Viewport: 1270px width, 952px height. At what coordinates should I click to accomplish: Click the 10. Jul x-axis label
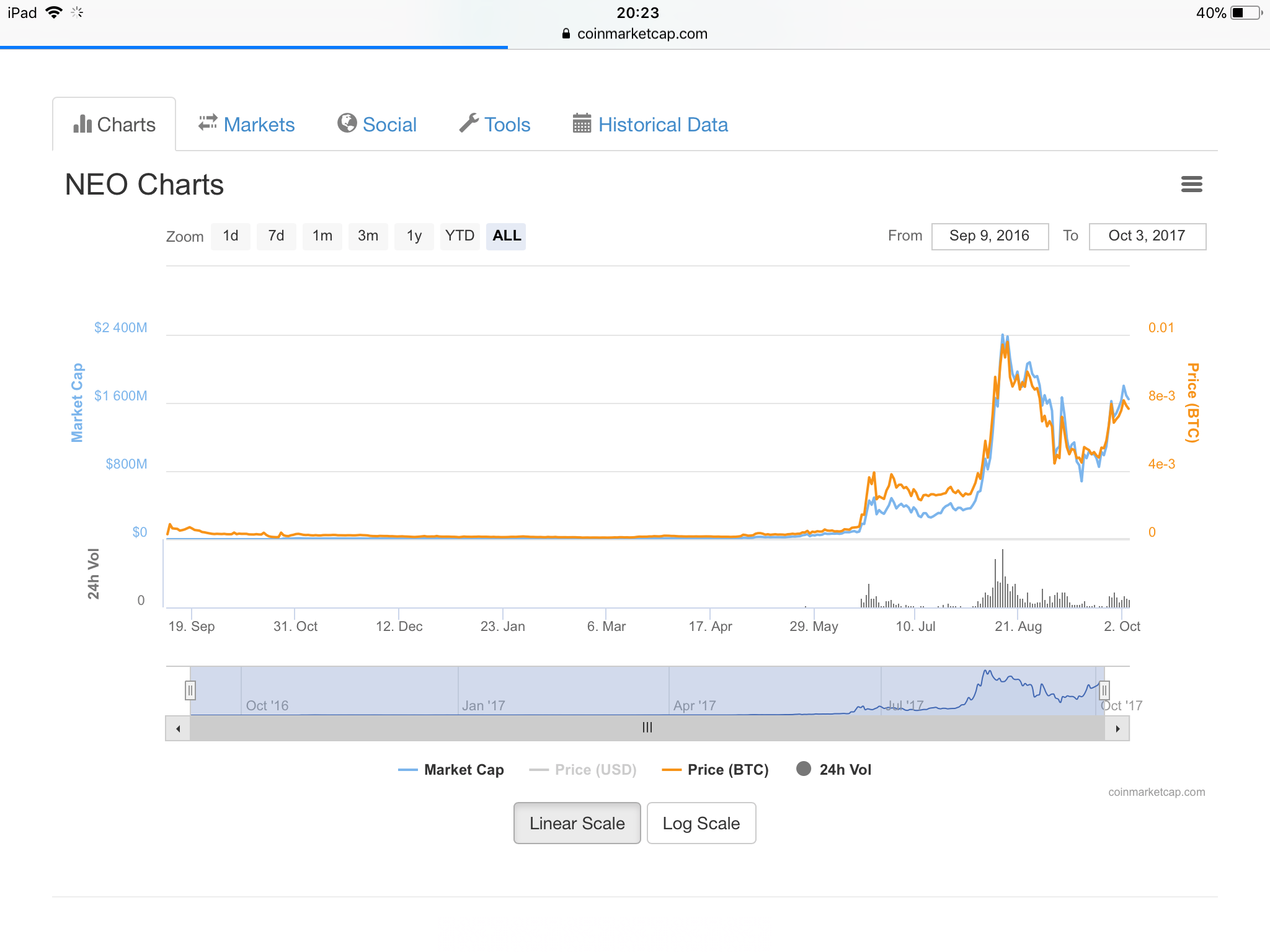pyautogui.click(x=915, y=626)
